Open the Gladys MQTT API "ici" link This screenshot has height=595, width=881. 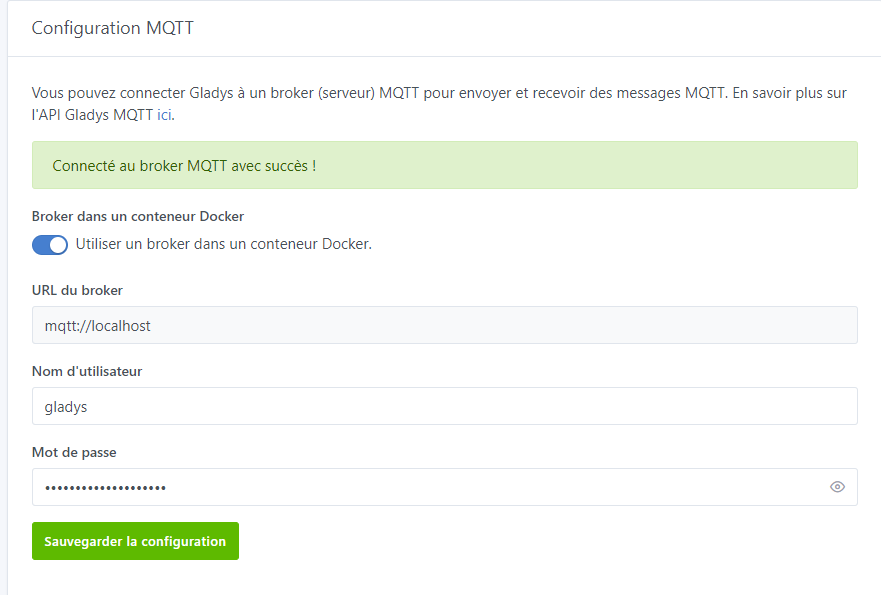pyautogui.click(x=165, y=115)
